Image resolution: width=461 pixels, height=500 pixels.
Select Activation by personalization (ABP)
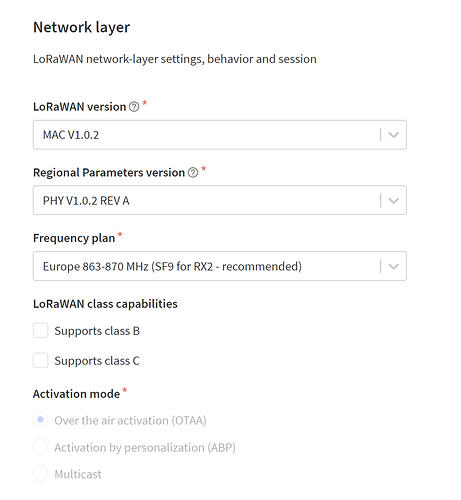[40, 447]
